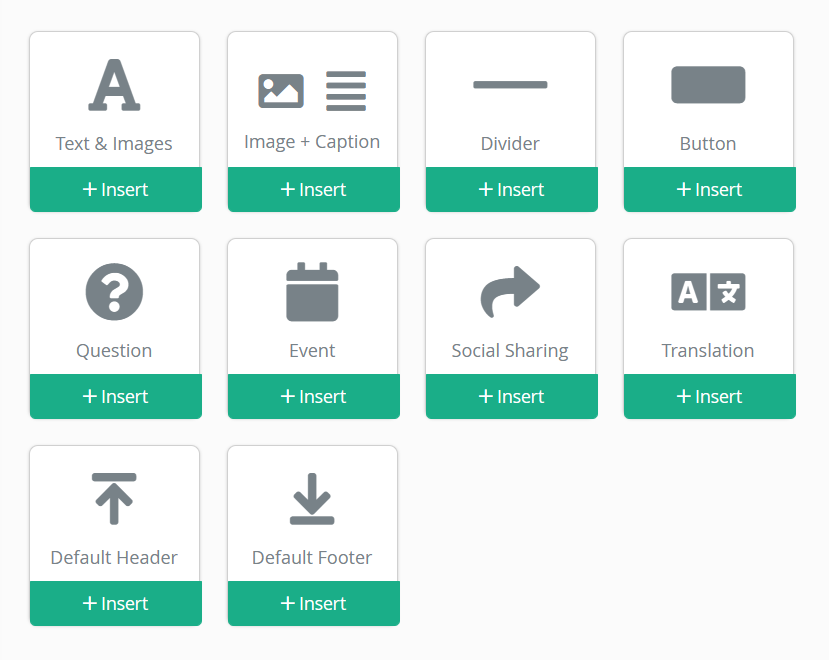Select the Translation language icon
This screenshot has height=660, width=829.
click(708, 292)
